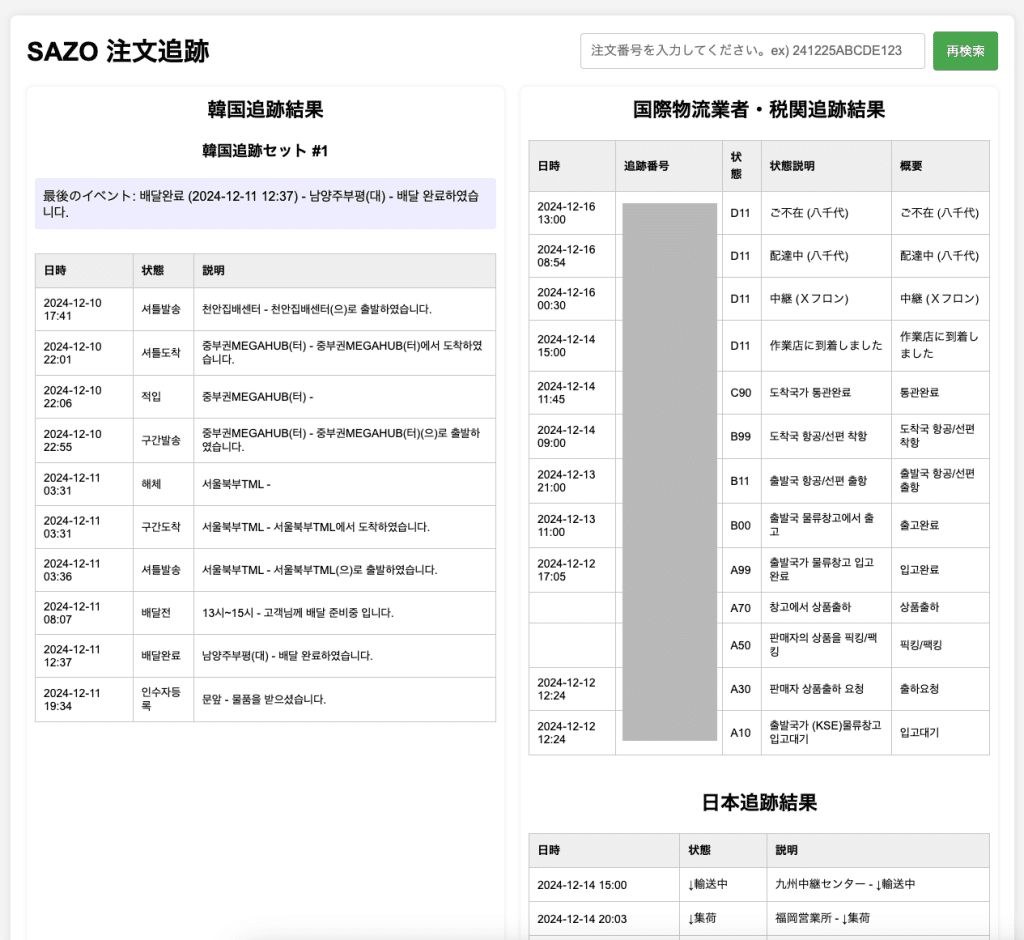Click the order number input field
Screen dimensions: 1024x940
751,51
